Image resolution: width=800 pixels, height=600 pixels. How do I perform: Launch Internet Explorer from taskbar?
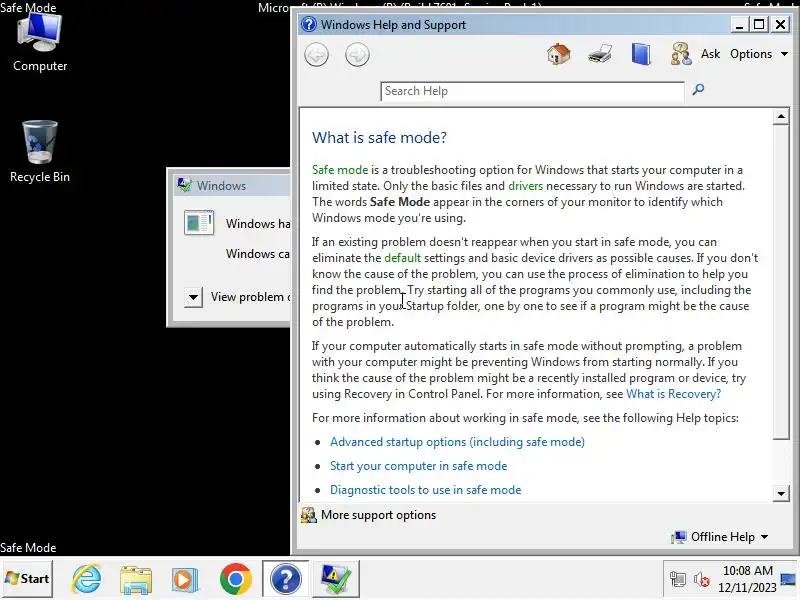tap(87, 579)
